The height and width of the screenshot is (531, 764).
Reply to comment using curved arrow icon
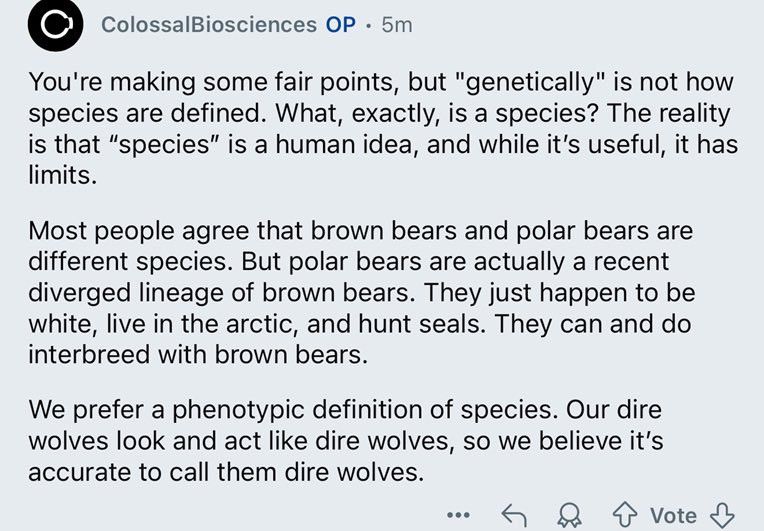514,515
